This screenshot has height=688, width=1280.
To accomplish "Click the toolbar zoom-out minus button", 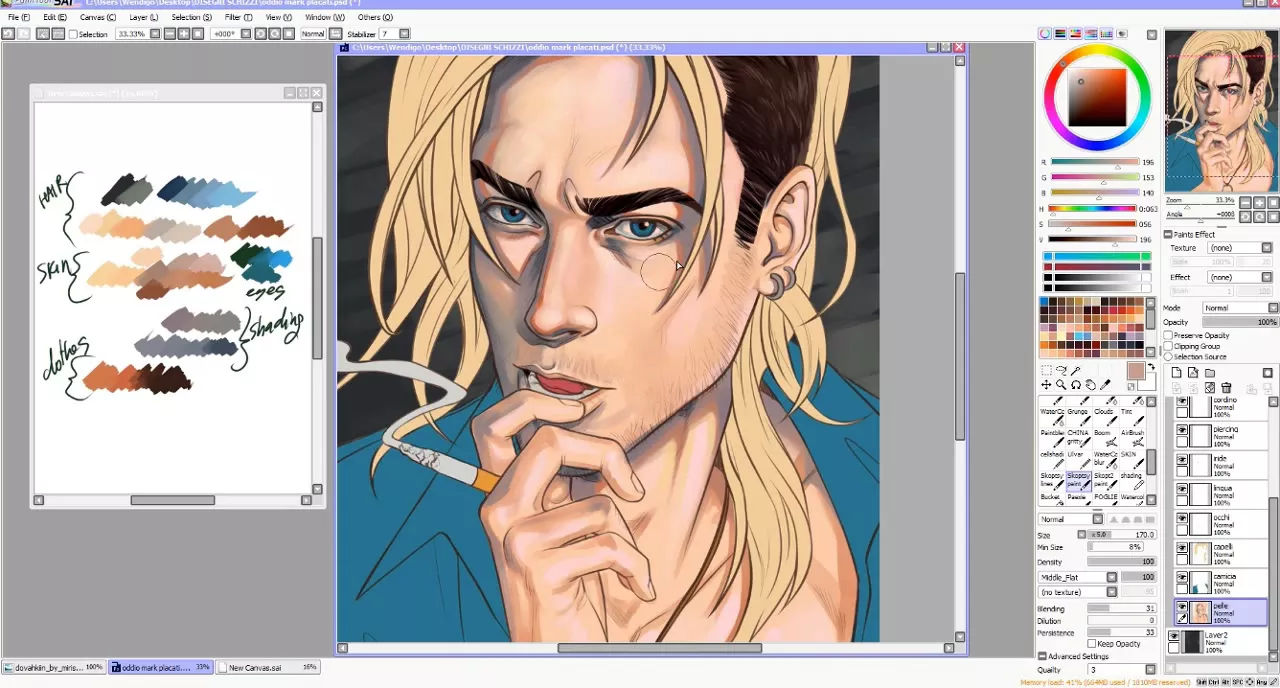I will pyautogui.click(x=169, y=33).
